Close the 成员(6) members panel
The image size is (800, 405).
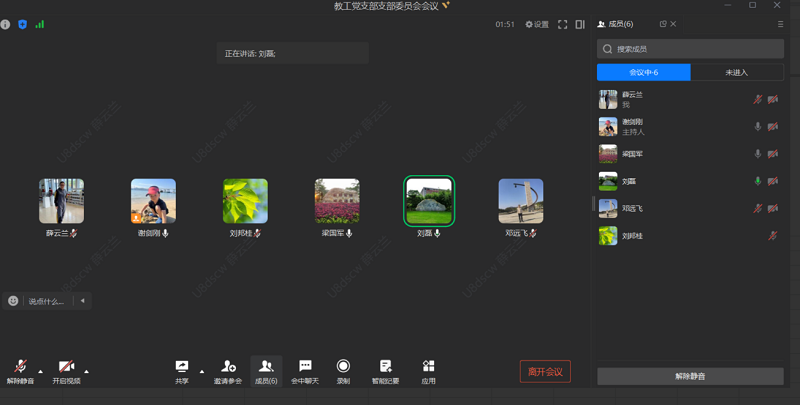coord(673,24)
